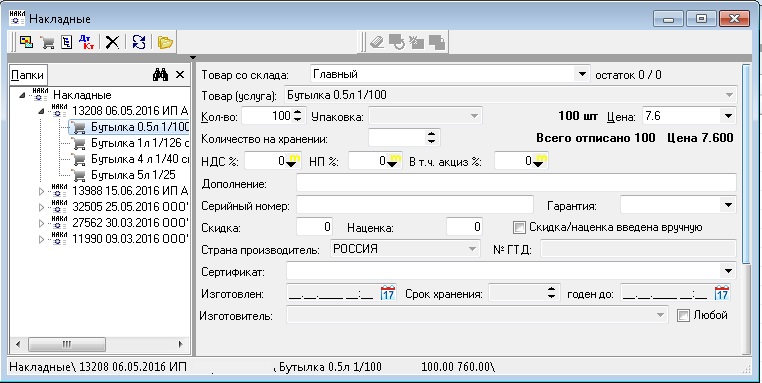
Task: Toggle Скидка/наценка введена вручную checkbox
Action: (x=520, y=227)
